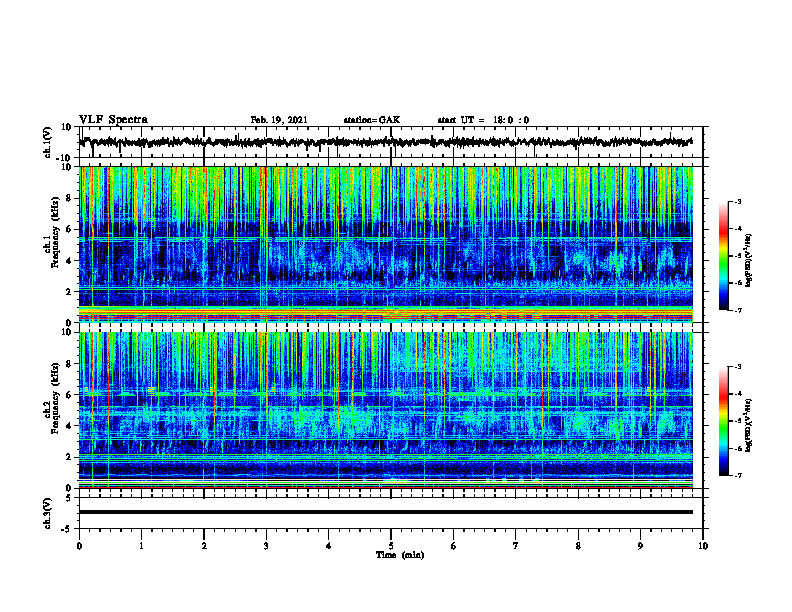Click time axis tick label '4'
The height and width of the screenshot is (612, 792).
pyautogui.click(x=329, y=546)
